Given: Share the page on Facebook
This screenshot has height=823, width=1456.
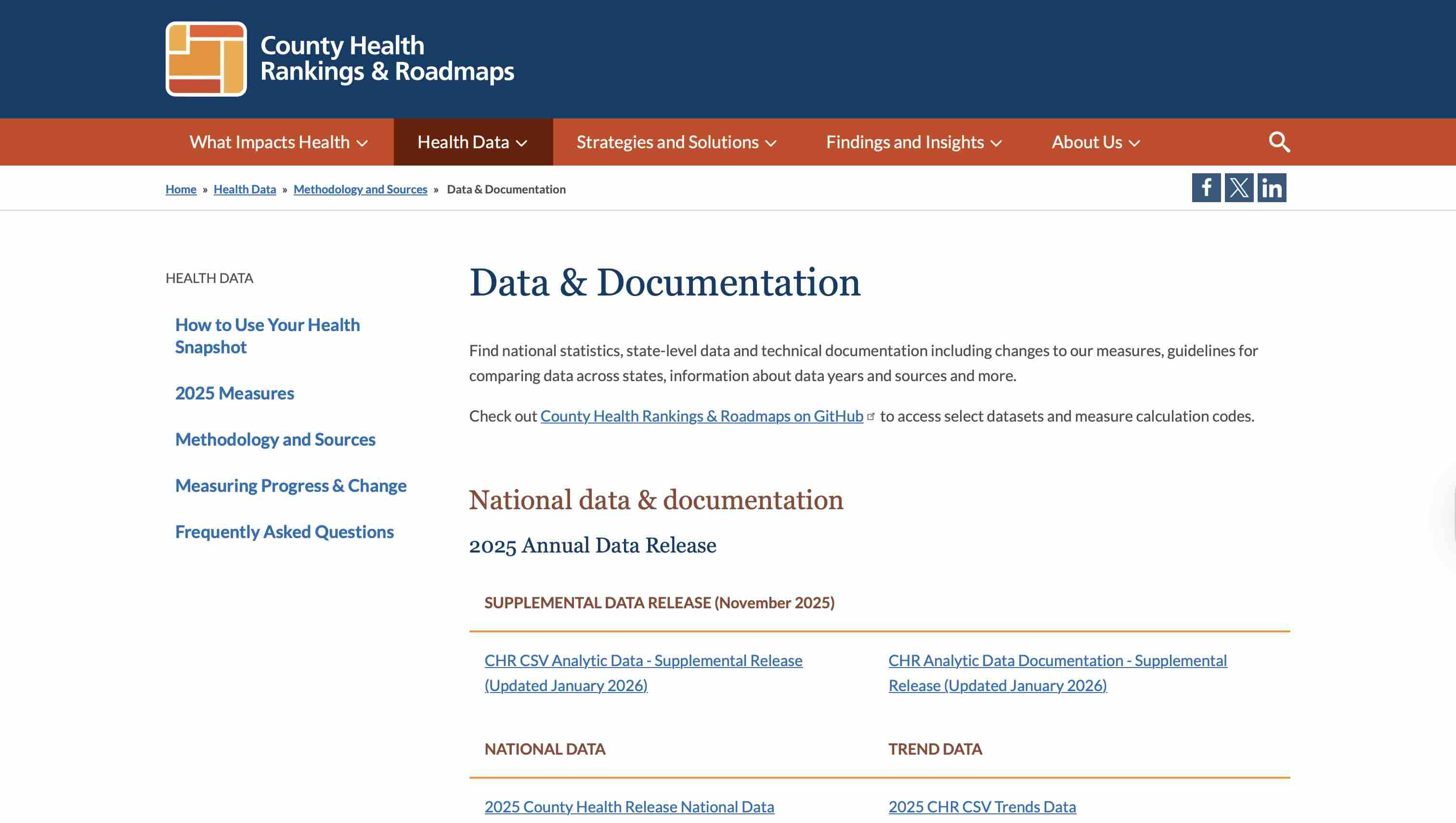Looking at the screenshot, I should (x=1206, y=187).
